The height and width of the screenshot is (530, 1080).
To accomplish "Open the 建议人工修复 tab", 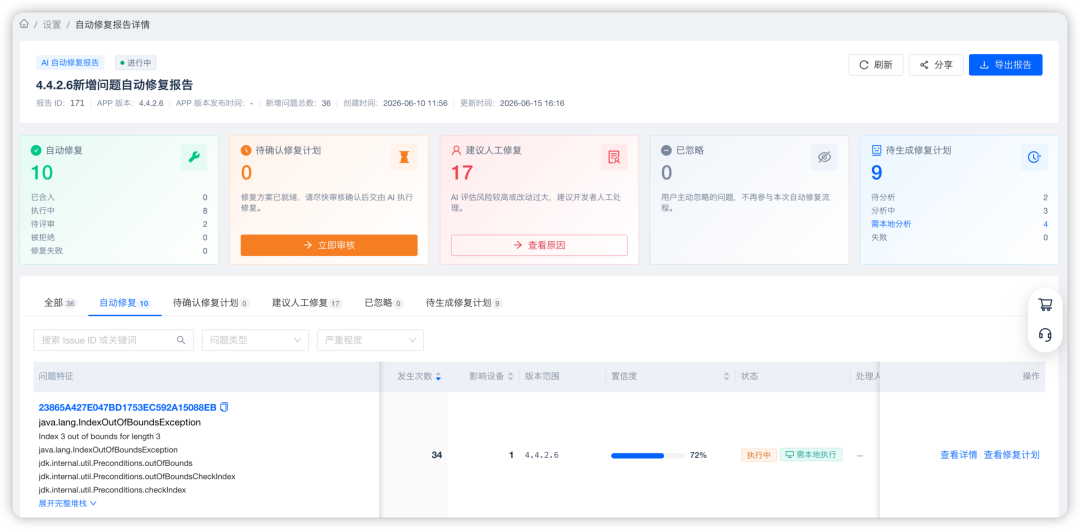I will [307, 303].
